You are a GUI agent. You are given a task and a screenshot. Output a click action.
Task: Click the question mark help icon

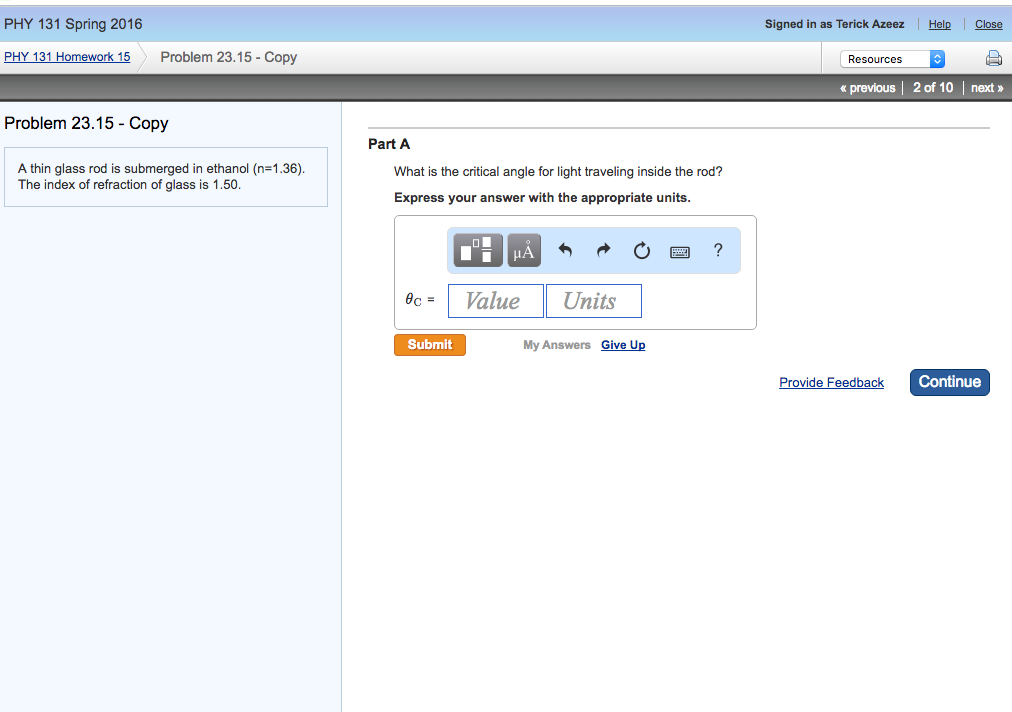click(718, 250)
